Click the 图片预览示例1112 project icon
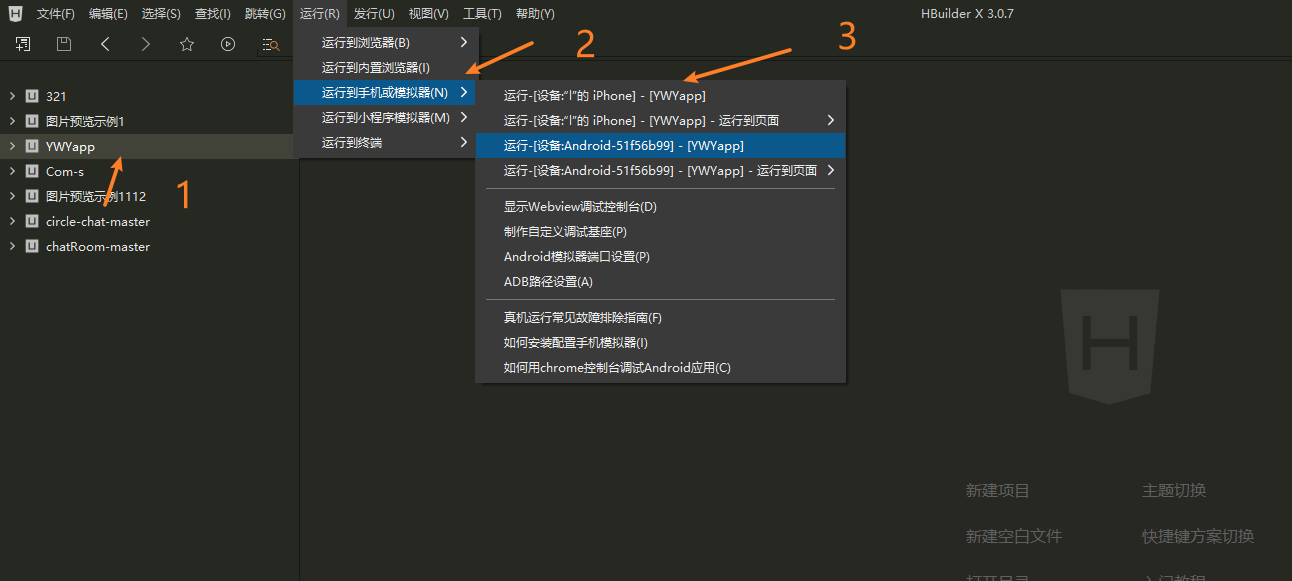This screenshot has height=581, width=1292. (x=32, y=196)
